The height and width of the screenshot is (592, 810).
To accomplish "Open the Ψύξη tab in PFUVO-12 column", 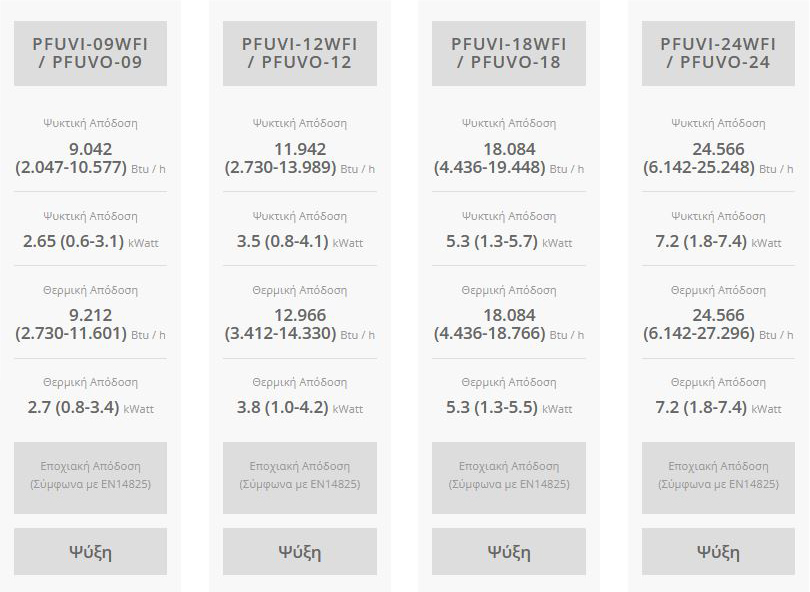I will coord(299,552).
